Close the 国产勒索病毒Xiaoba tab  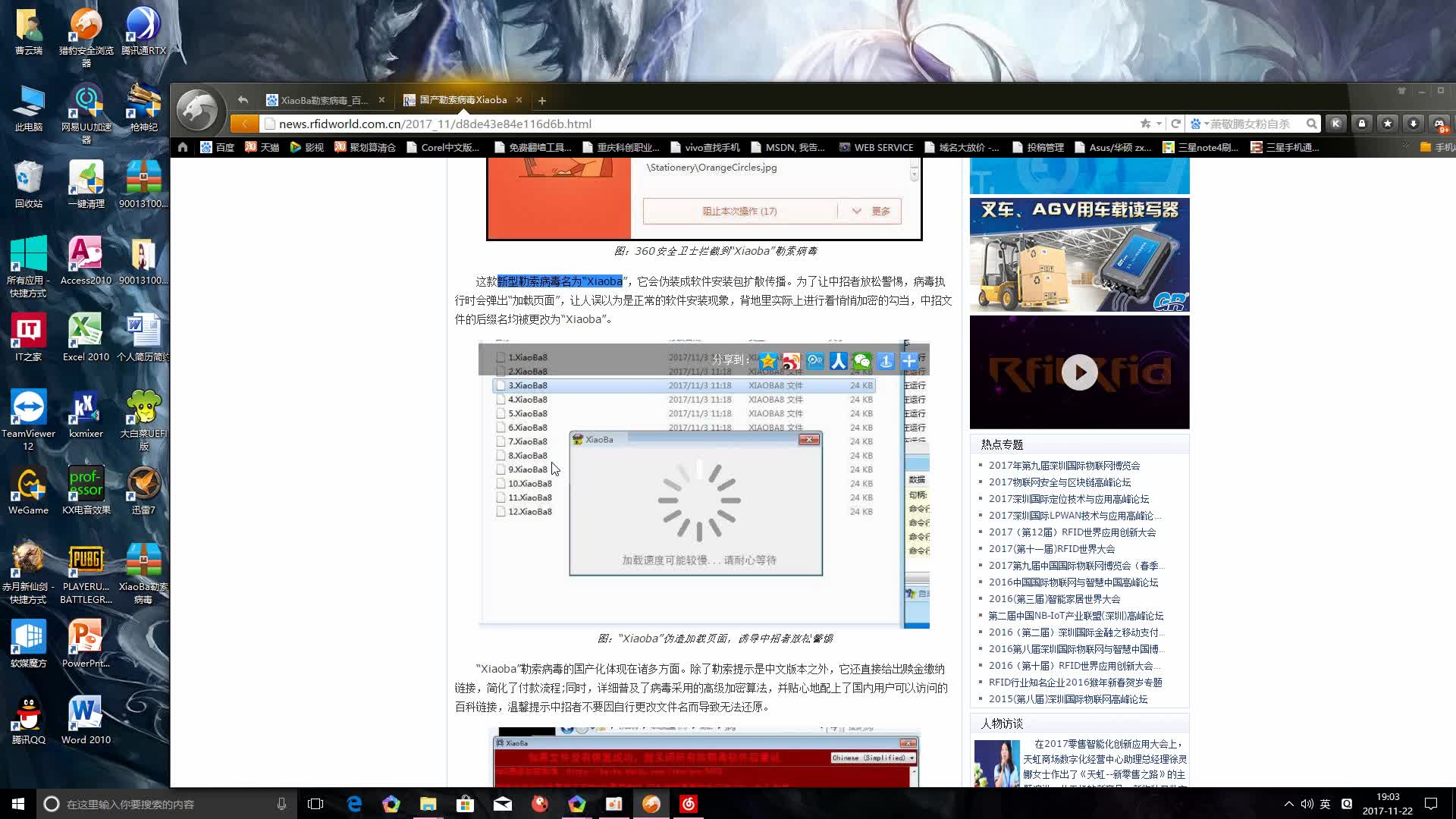point(519,100)
